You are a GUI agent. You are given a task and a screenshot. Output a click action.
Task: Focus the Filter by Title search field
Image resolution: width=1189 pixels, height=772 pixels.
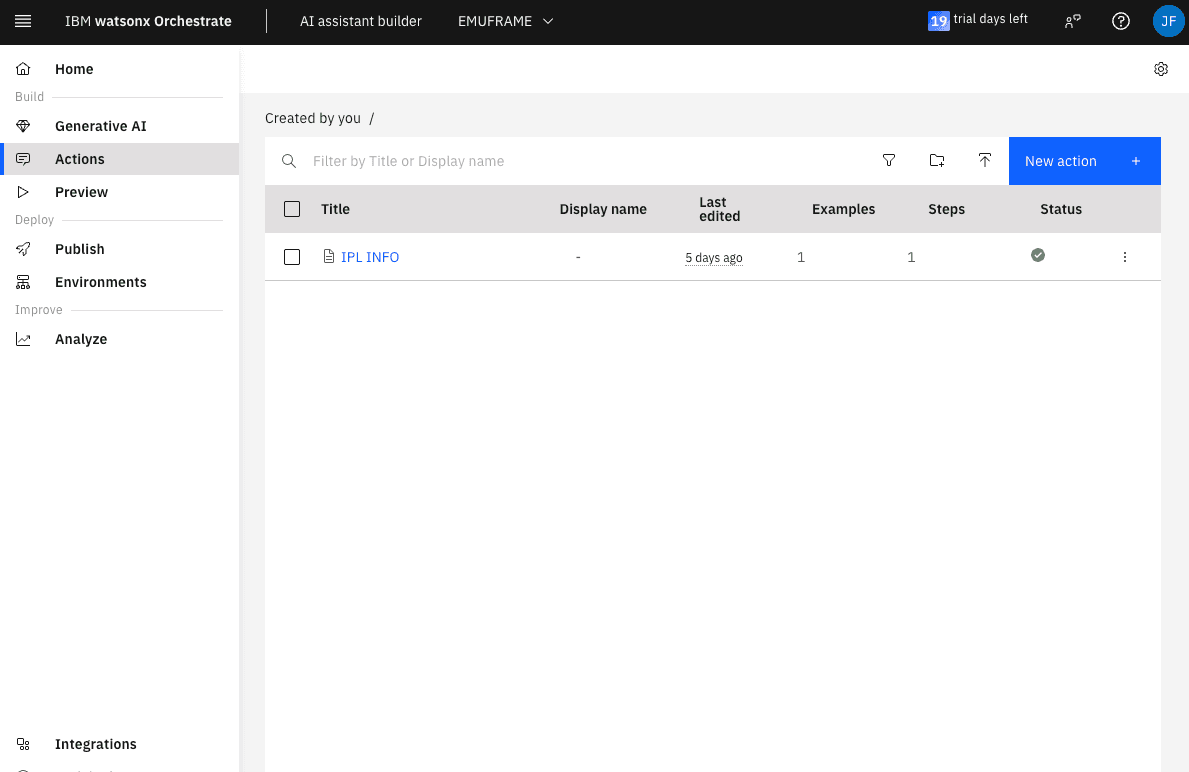pos(580,161)
